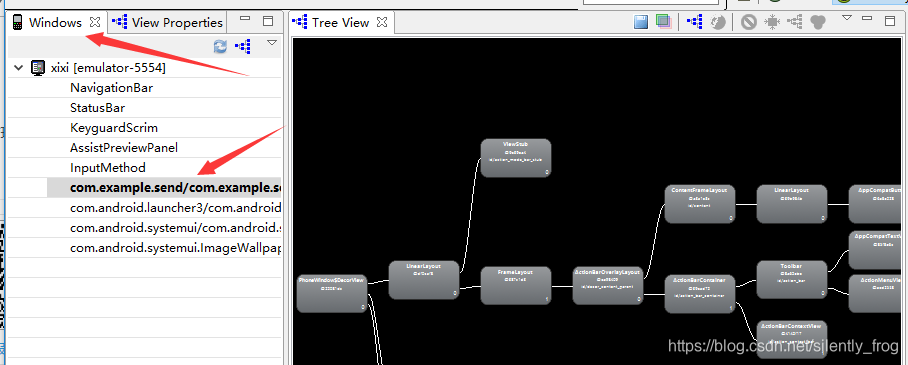Open the Windows panel view menu triangle
The image size is (908, 365).
(x=272, y=43)
